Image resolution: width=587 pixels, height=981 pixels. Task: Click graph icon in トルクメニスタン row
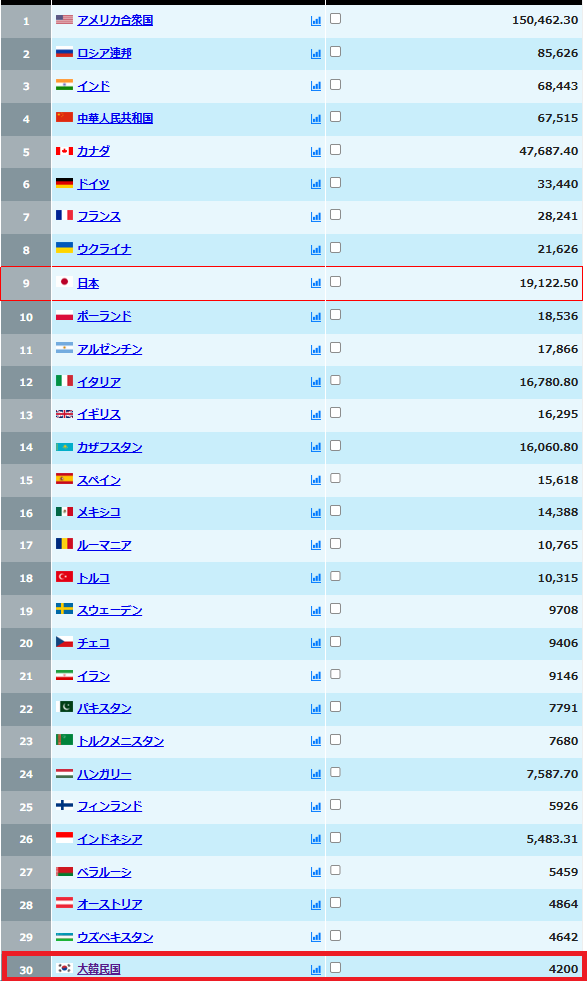315,741
